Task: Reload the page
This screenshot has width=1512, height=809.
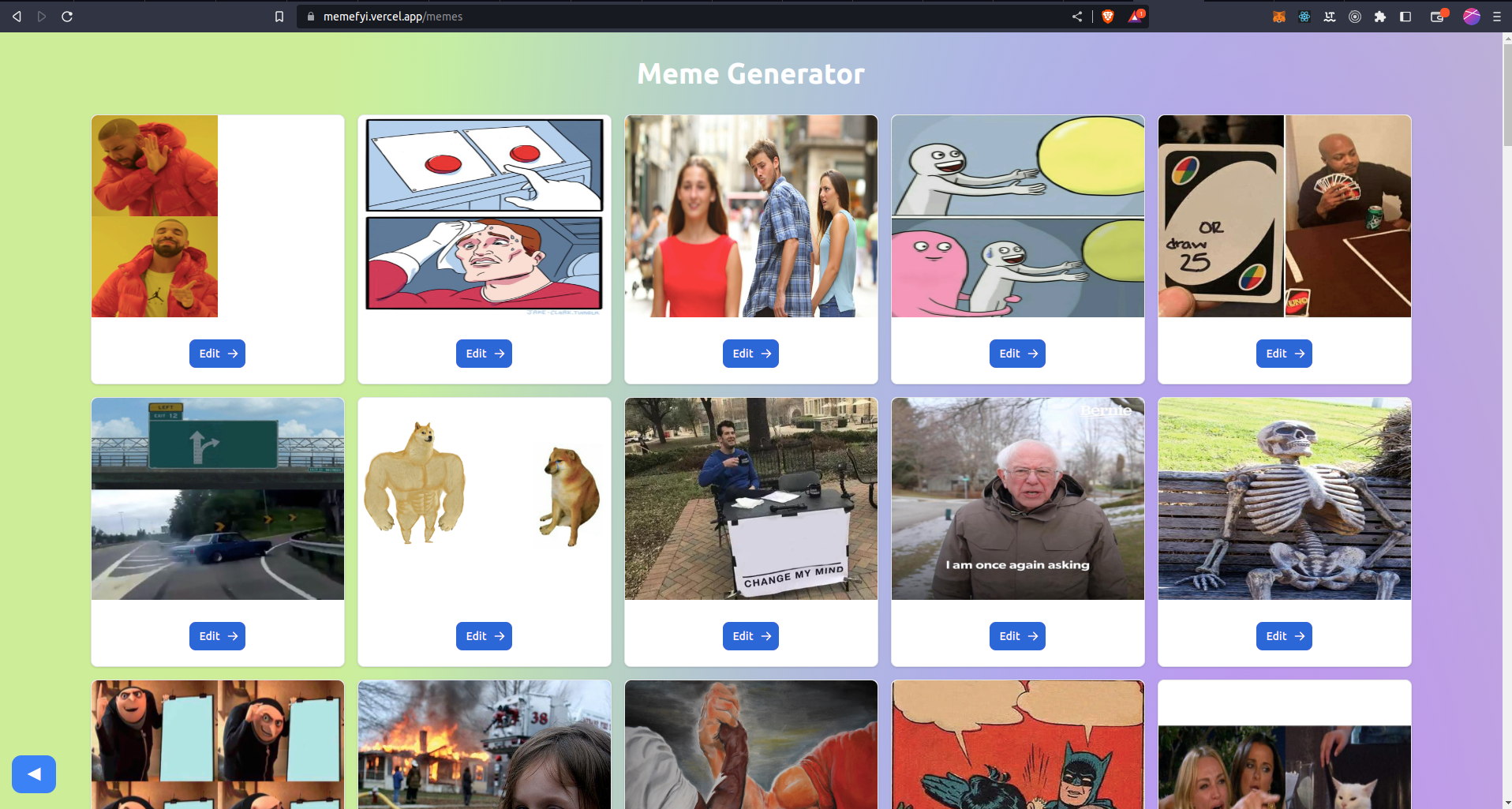Action: coord(67,17)
